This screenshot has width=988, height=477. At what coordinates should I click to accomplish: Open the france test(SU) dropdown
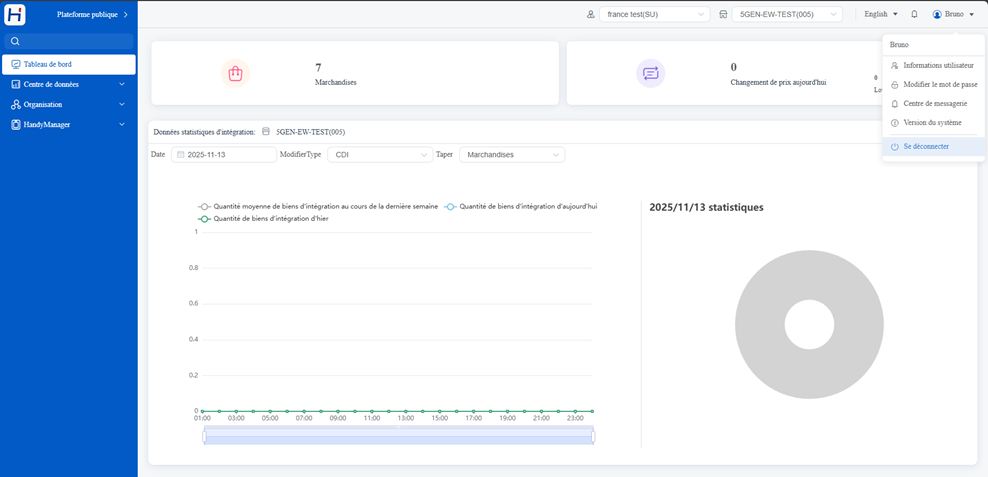pos(654,14)
